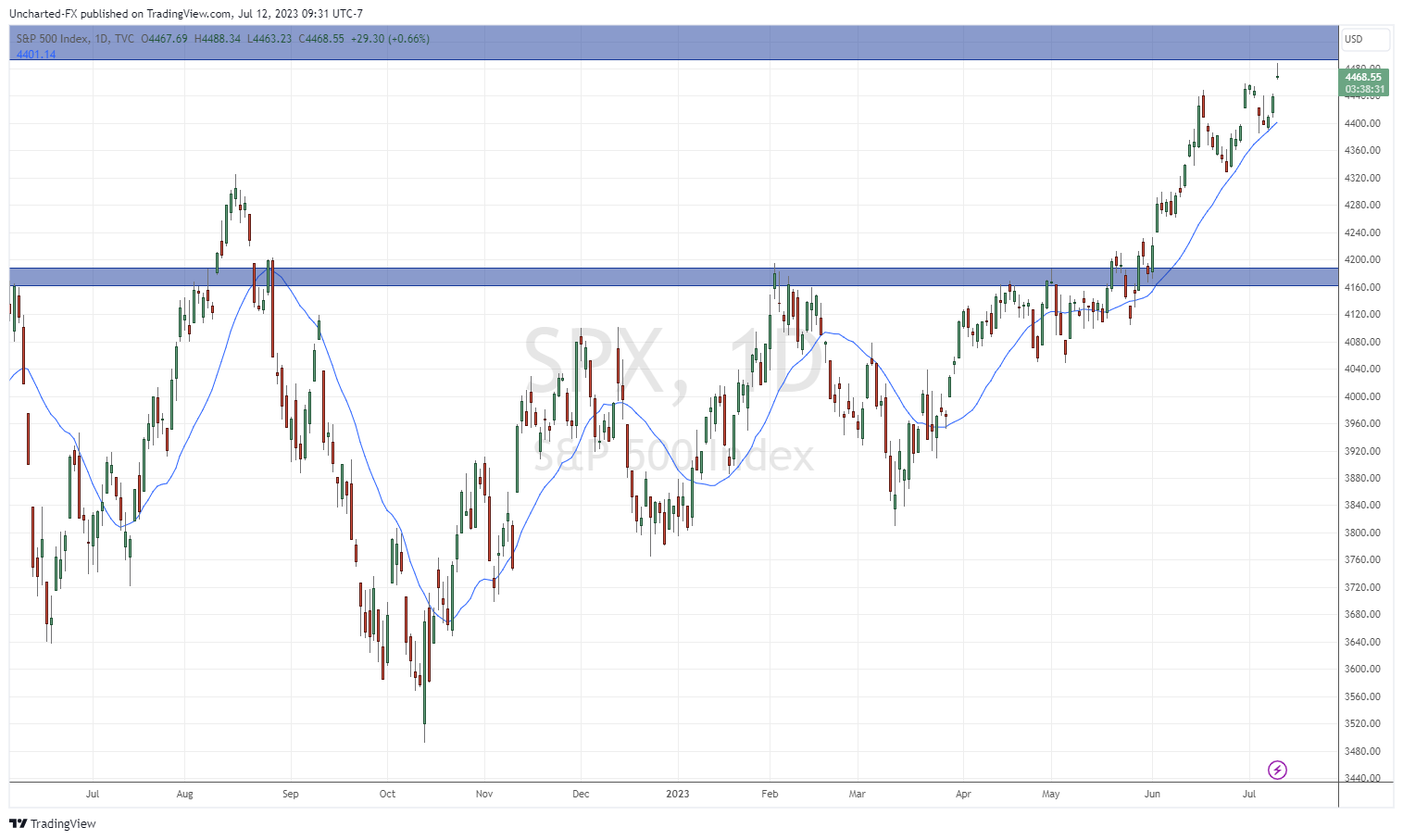Screen dimensions: 1403x840
Task: Select the blue 4401.14 moving average value
Action: coord(36,55)
